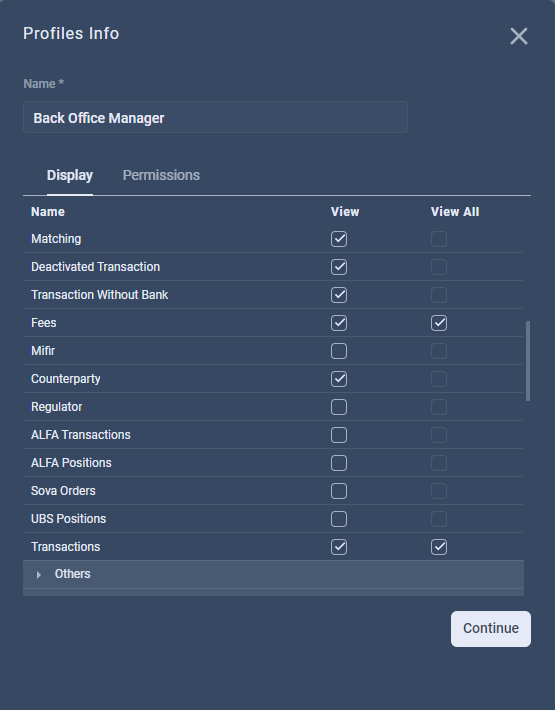Uncheck View for Transaction Without Bank
This screenshot has width=555, height=710.
tap(339, 295)
